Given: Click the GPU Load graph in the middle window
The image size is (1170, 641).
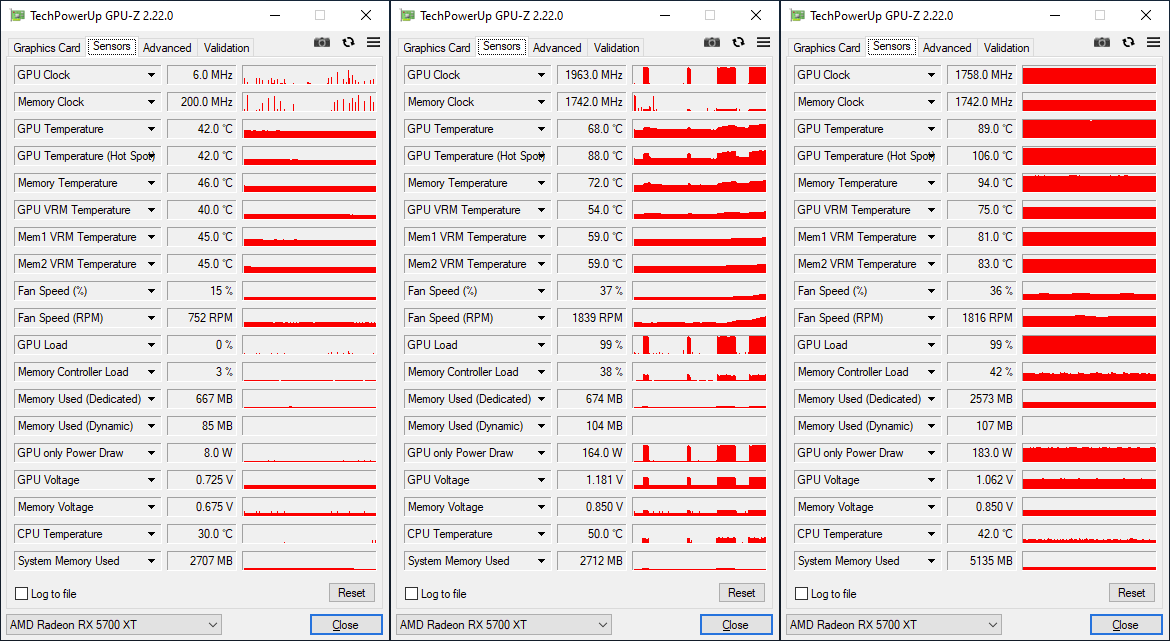Looking at the screenshot, I should [699, 345].
